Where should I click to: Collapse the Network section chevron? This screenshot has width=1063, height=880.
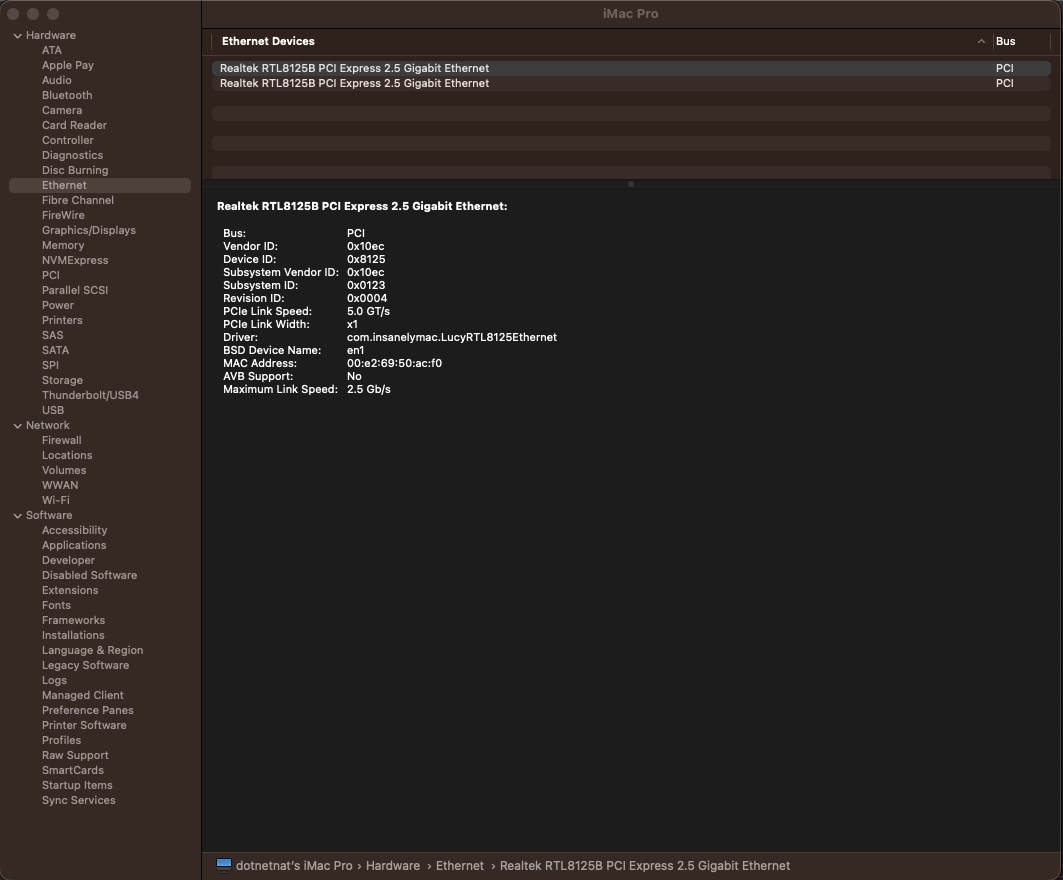(x=18, y=426)
